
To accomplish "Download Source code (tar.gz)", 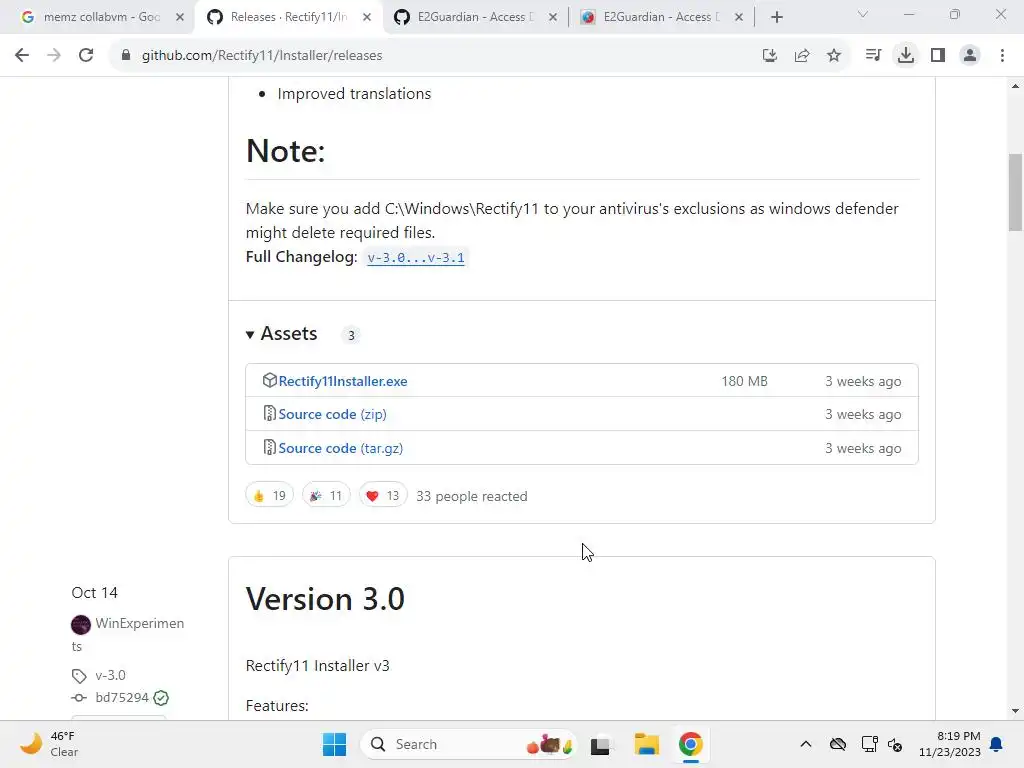I will coord(341,448).
